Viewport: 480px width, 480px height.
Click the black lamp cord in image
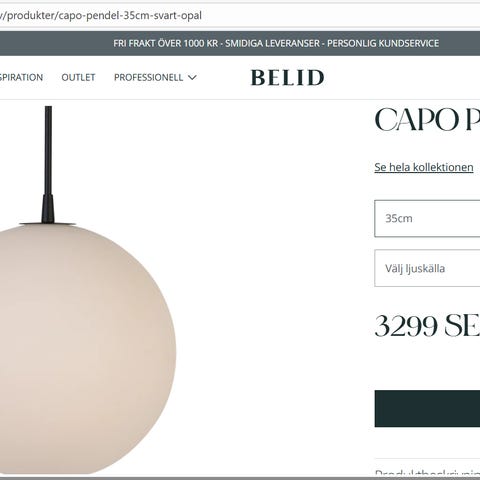click(x=48, y=150)
